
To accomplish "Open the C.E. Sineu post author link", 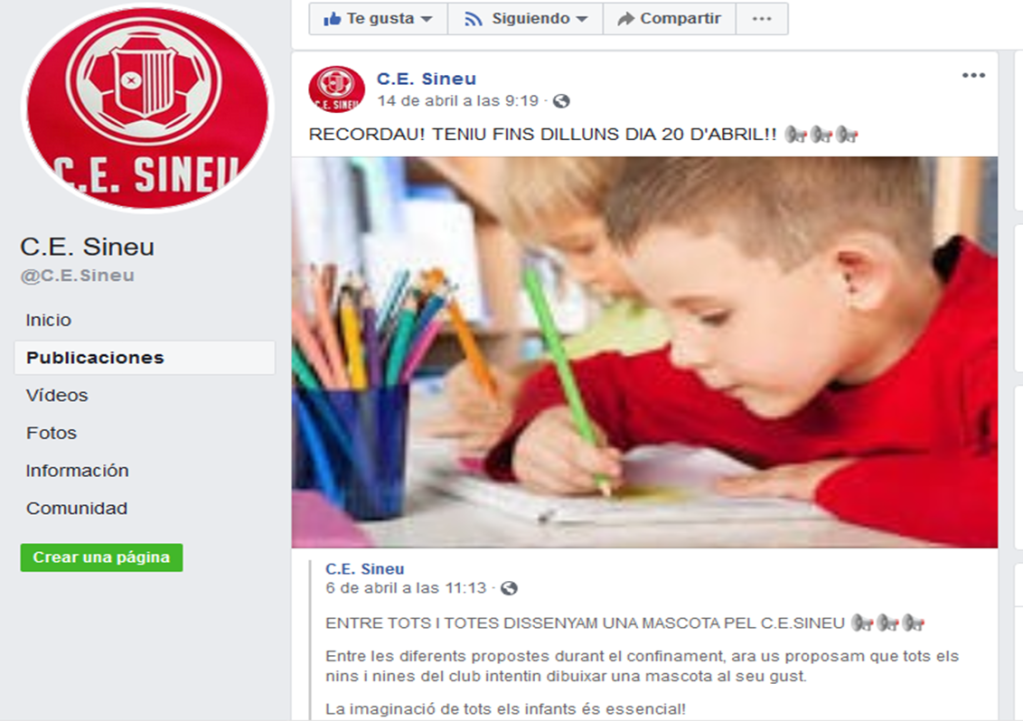I will coord(426,79).
